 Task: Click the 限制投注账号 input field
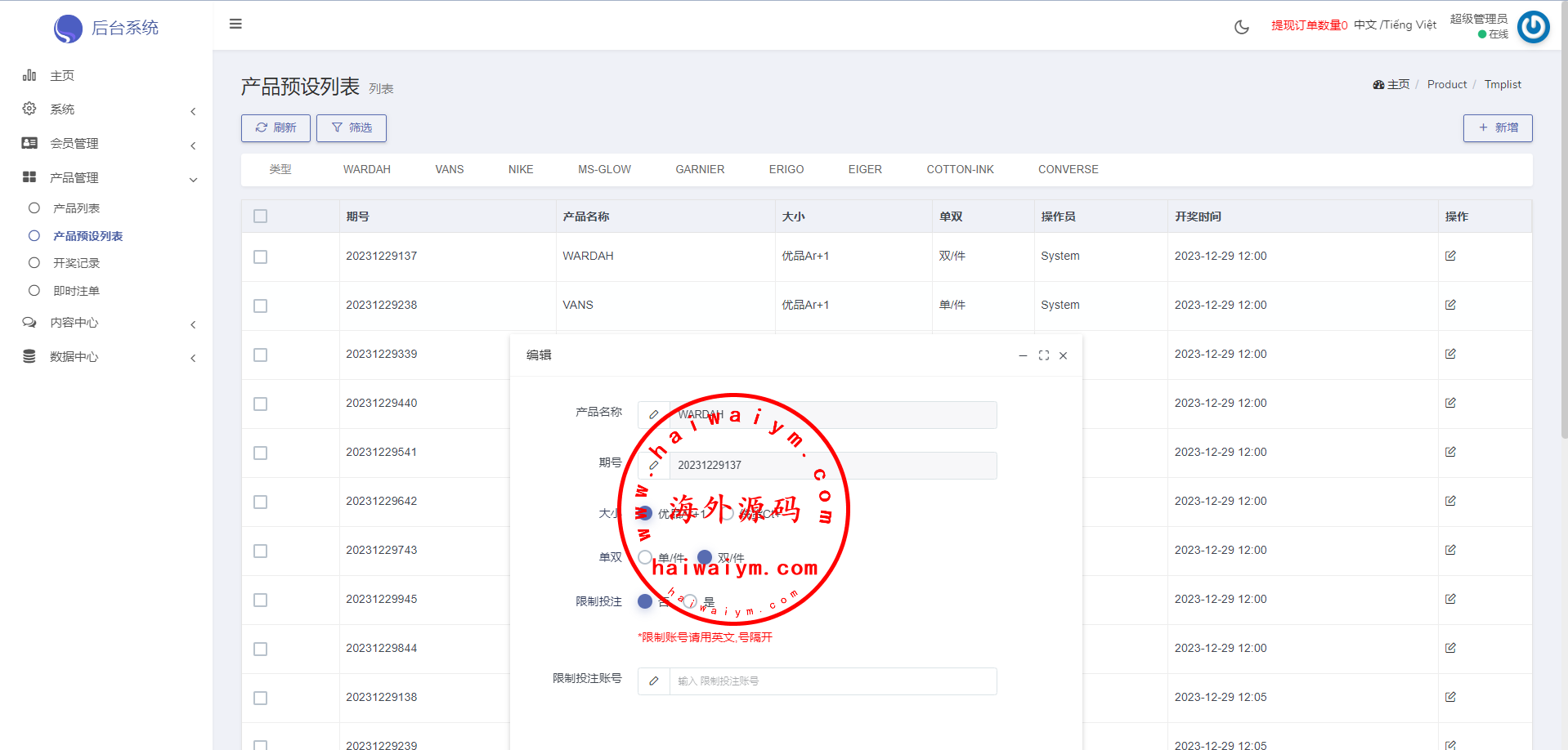(x=831, y=681)
